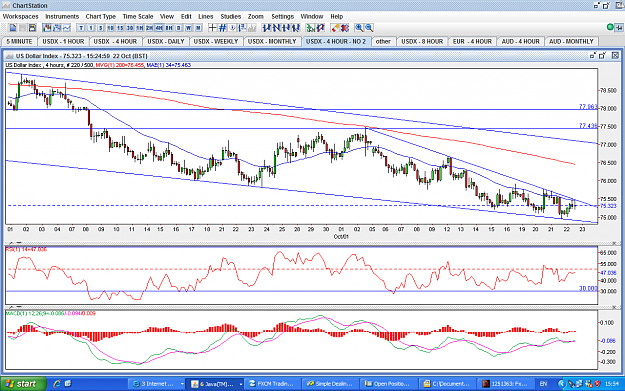The width and height of the screenshot is (625, 391).
Task: Switch to the AUD - 4 HOUR tab
Action: coord(521,41)
